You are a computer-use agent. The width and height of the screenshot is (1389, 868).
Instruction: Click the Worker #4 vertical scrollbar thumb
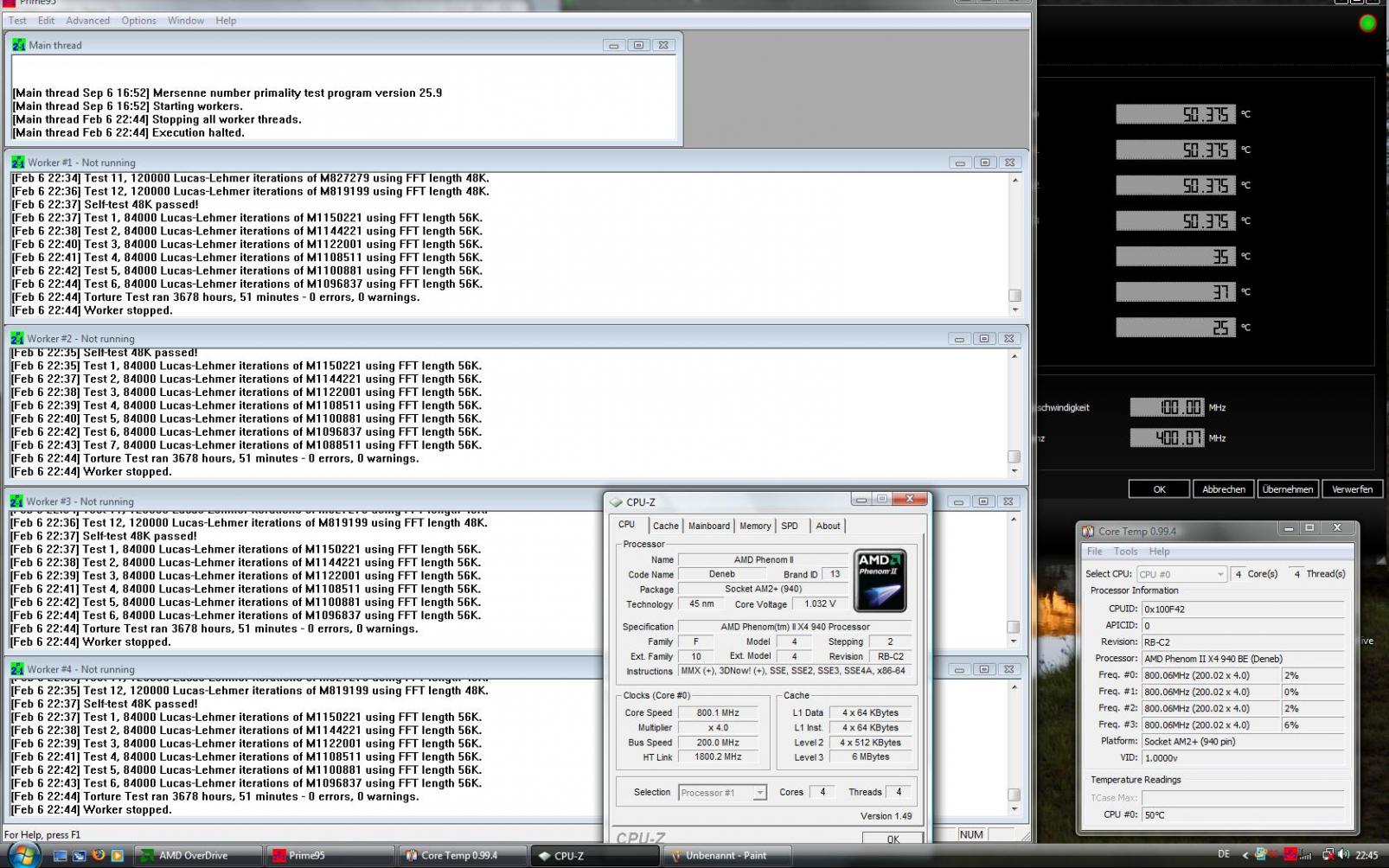pos(1014,795)
